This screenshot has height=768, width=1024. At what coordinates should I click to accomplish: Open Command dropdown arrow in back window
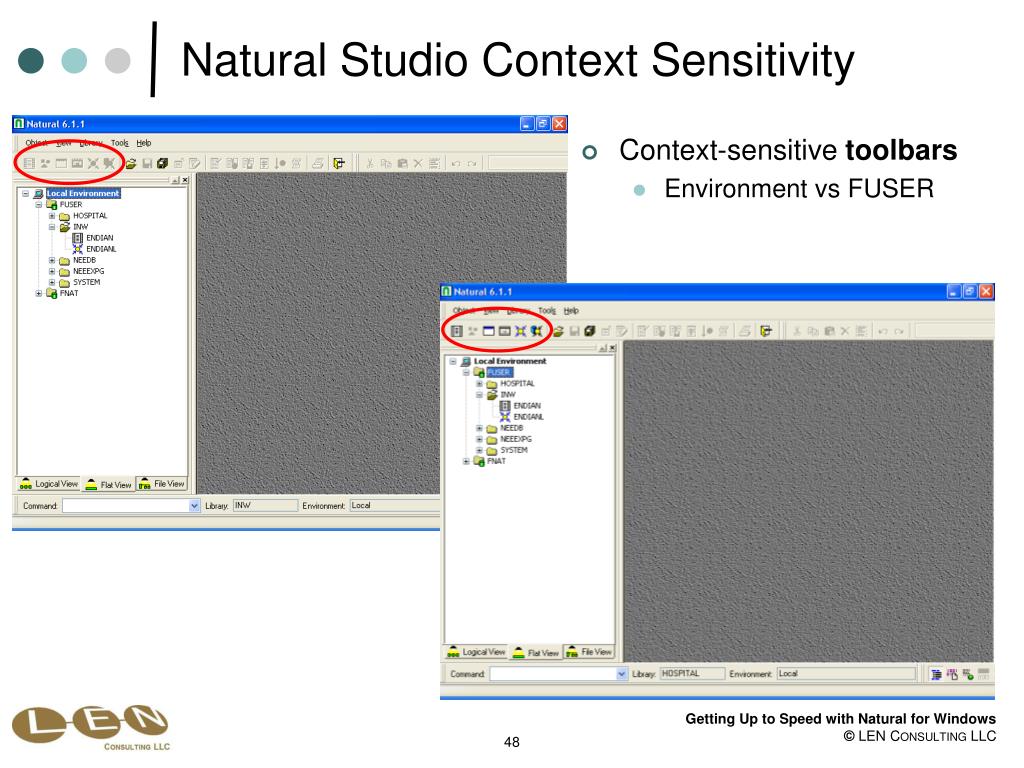pyautogui.click(x=195, y=505)
